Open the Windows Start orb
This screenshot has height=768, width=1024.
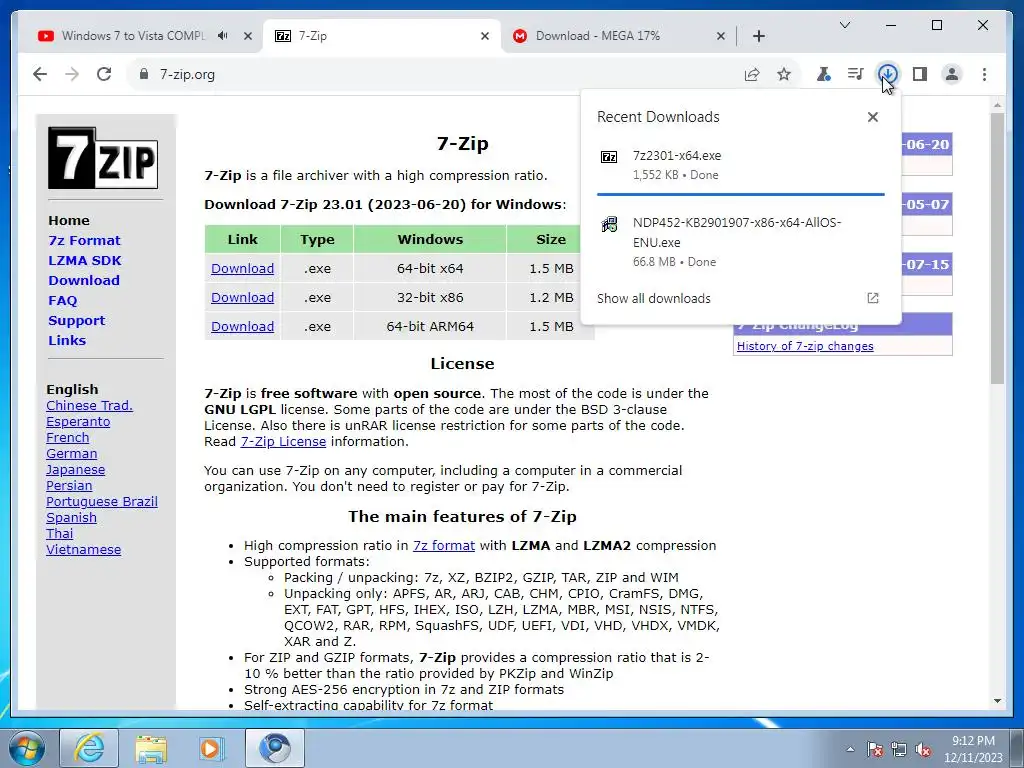pyautogui.click(x=27, y=748)
